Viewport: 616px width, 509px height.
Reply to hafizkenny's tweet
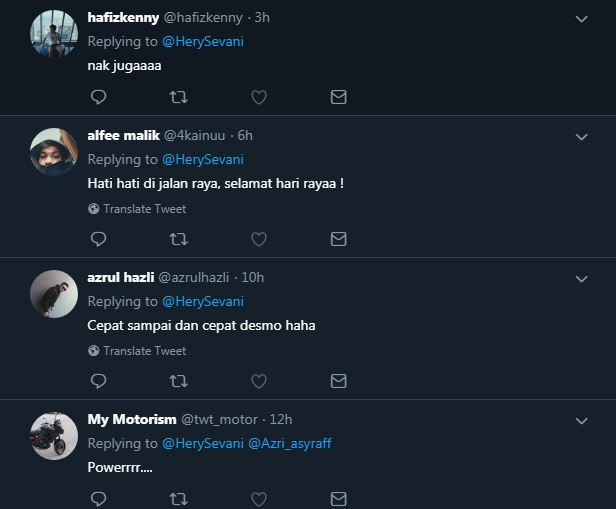[98, 97]
